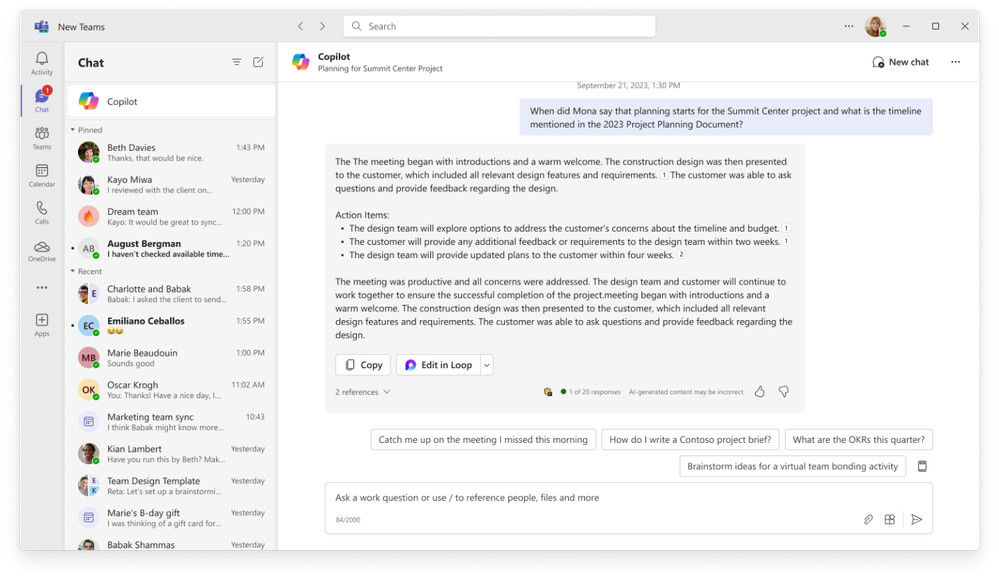999x579 pixels.
Task: Open Babak Shammas chat
Action: pyautogui.click(x=171, y=543)
